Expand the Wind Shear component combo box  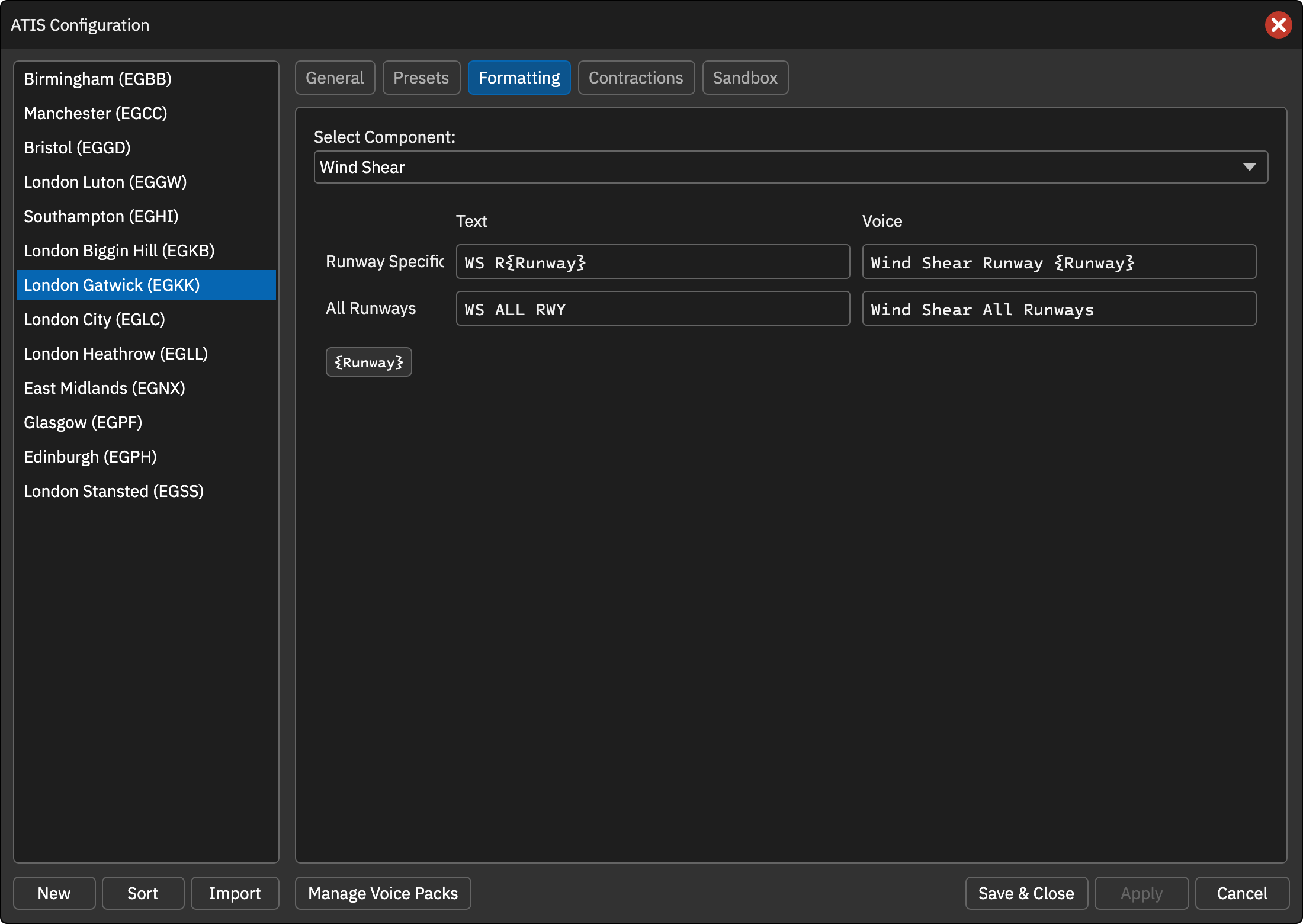pos(791,167)
